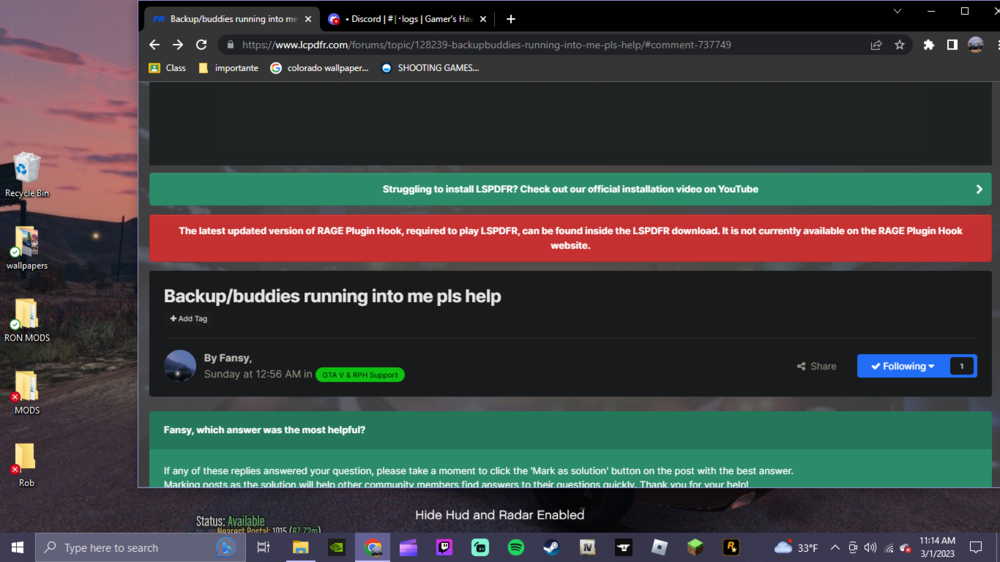Open MODS folder on desktop
The width and height of the screenshot is (1000, 562).
click(27, 393)
